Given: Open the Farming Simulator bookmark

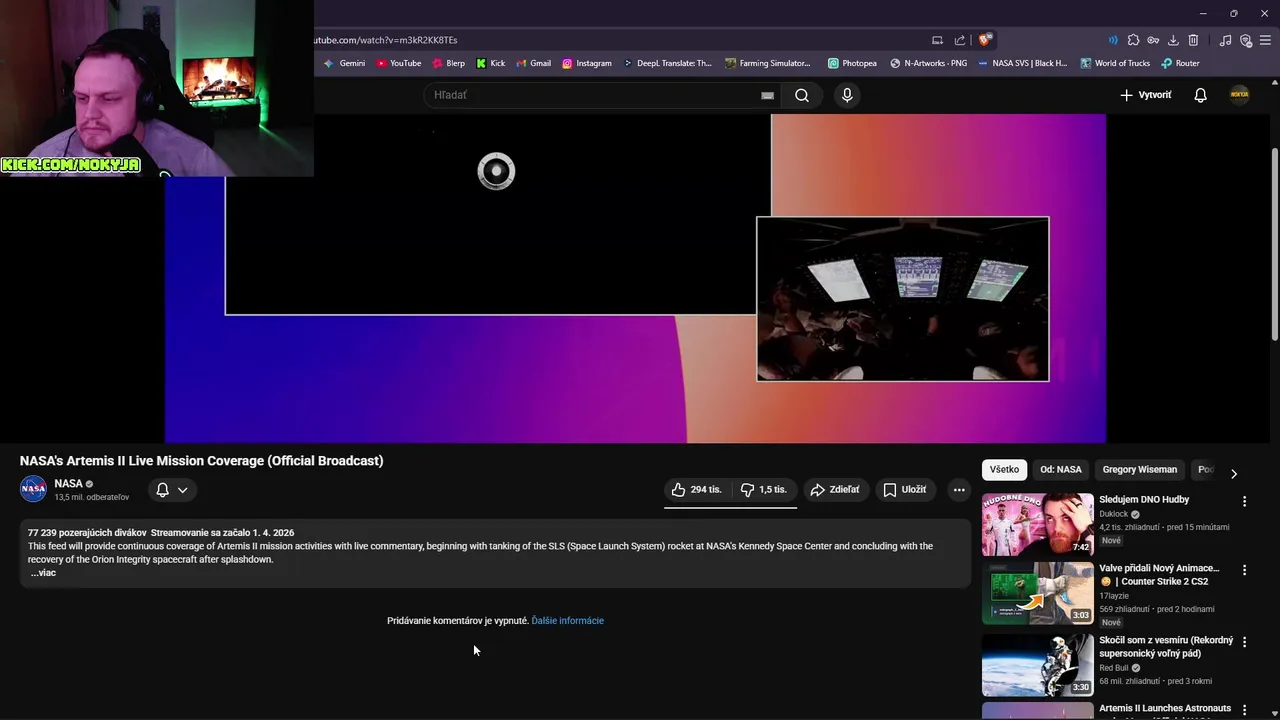Looking at the screenshot, I should click(768, 63).
